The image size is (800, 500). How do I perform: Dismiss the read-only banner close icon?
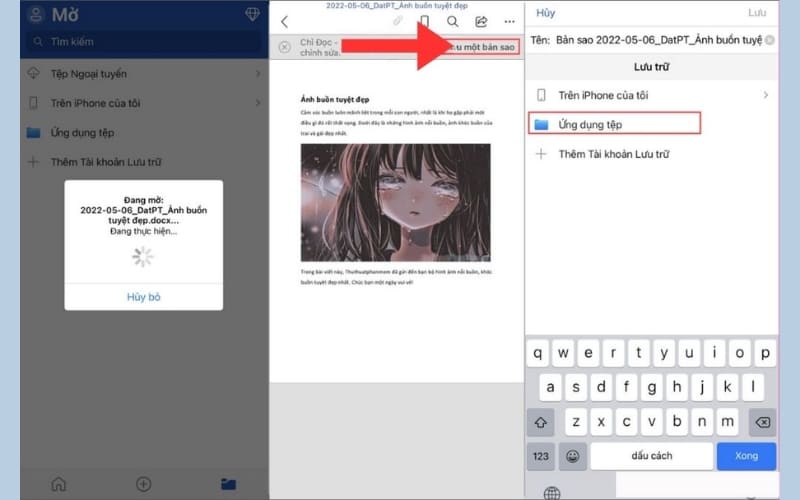(285, 47)
